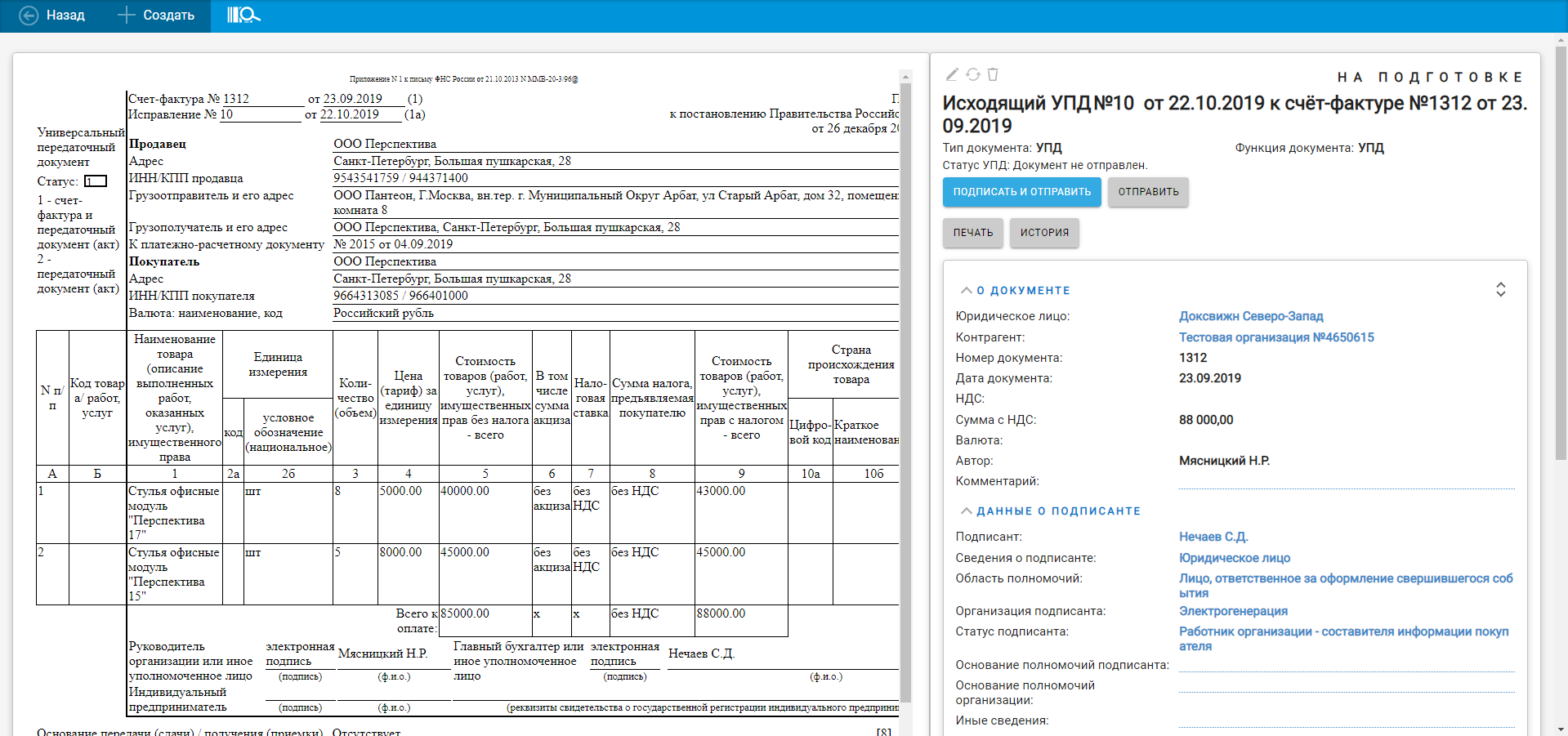Click the document title heading
1568x736 pixels.
click(1235, 114)
